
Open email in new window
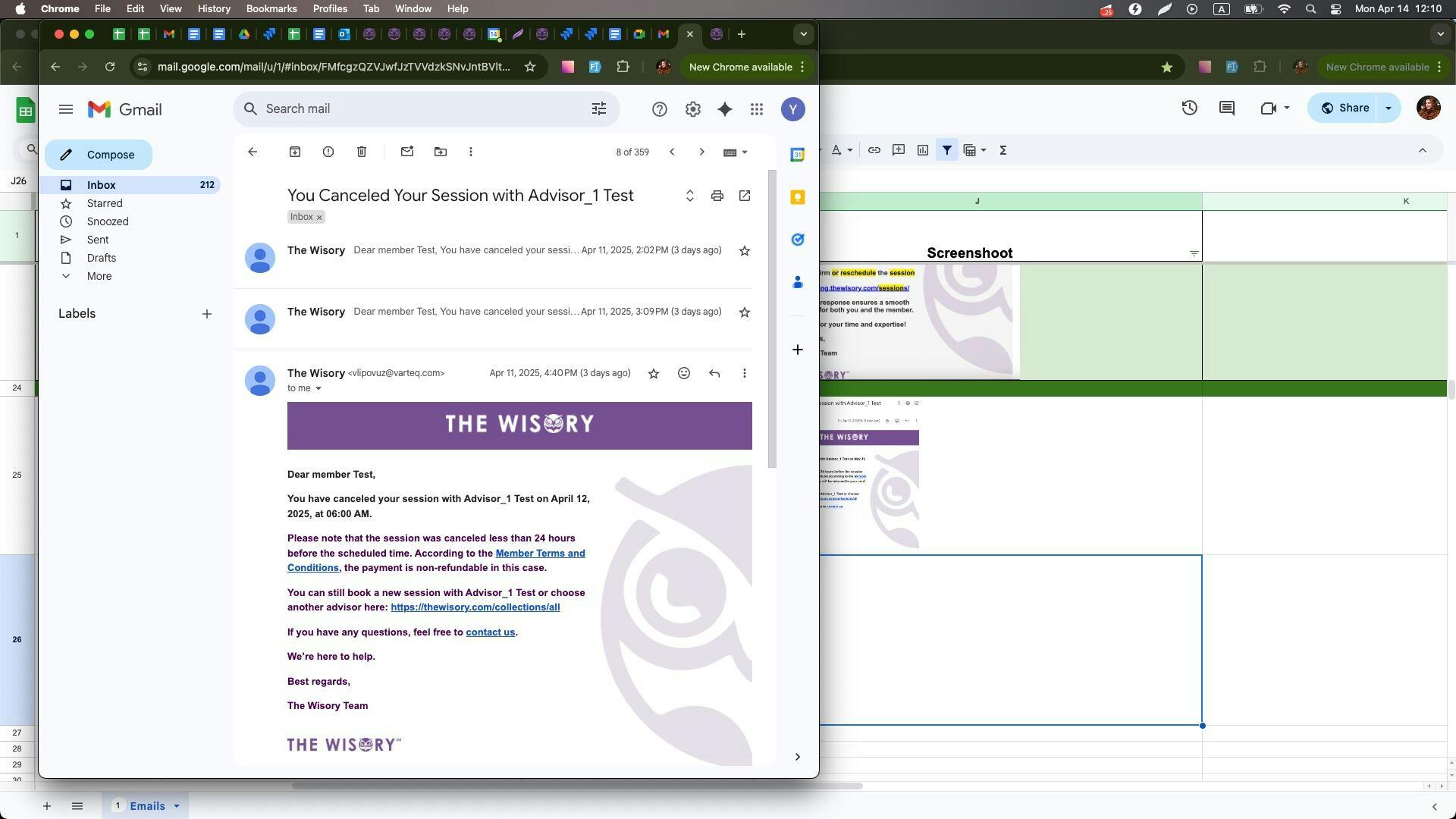(745, 196)
